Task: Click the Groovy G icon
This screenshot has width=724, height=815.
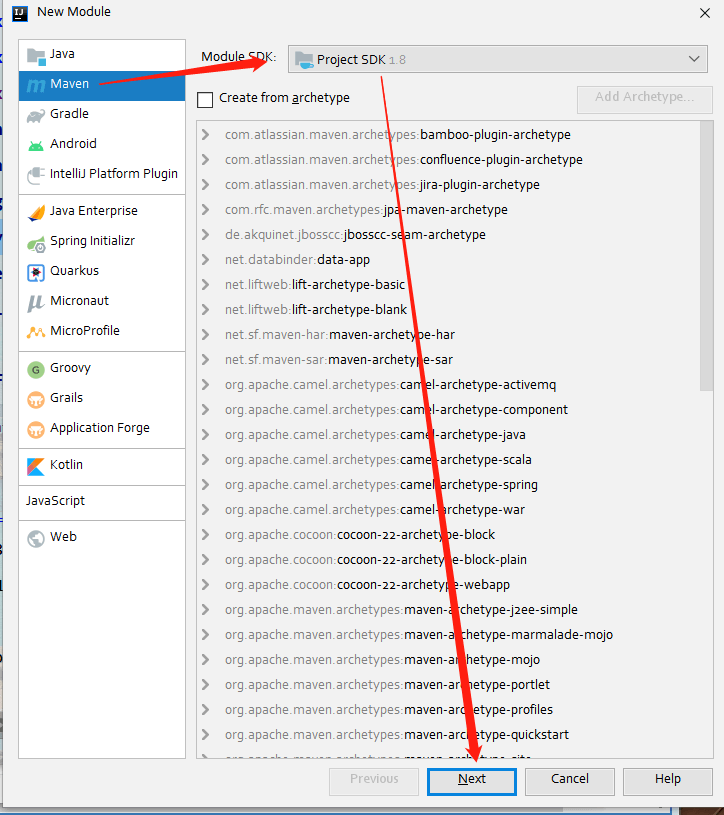Action: click(36, 370)
